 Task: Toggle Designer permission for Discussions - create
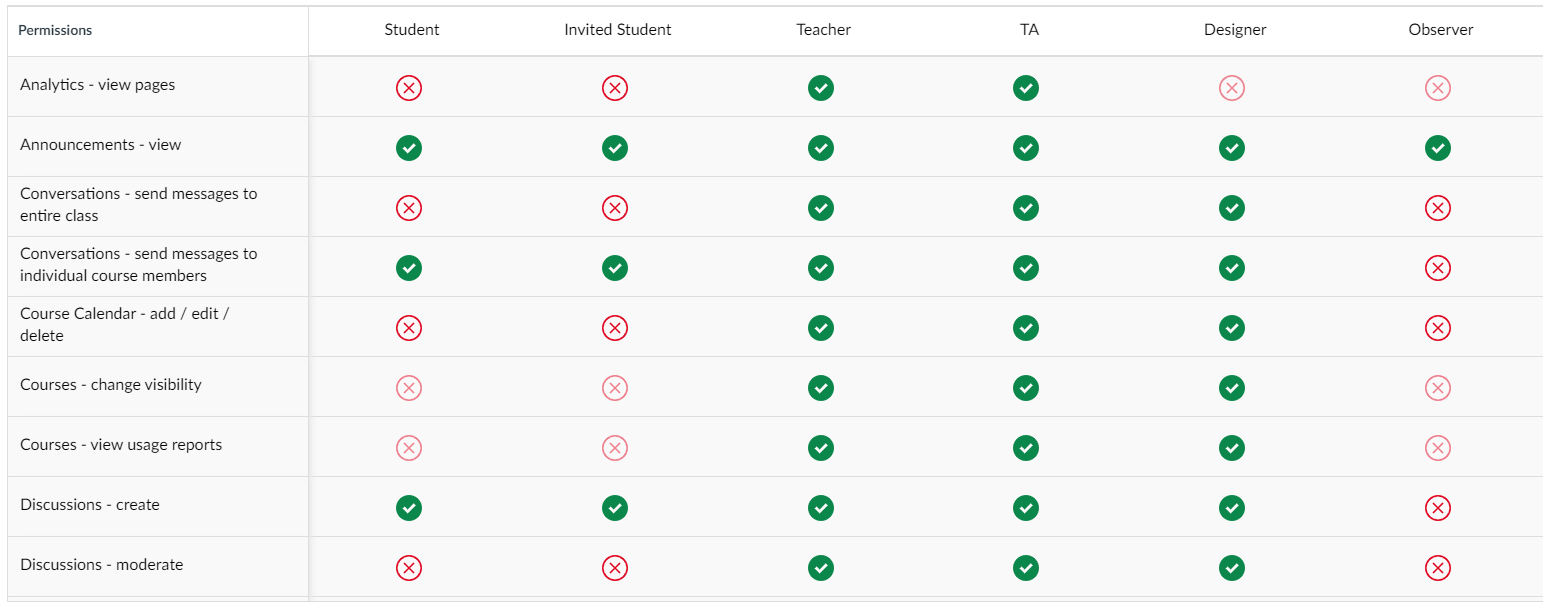point(1231,508)
